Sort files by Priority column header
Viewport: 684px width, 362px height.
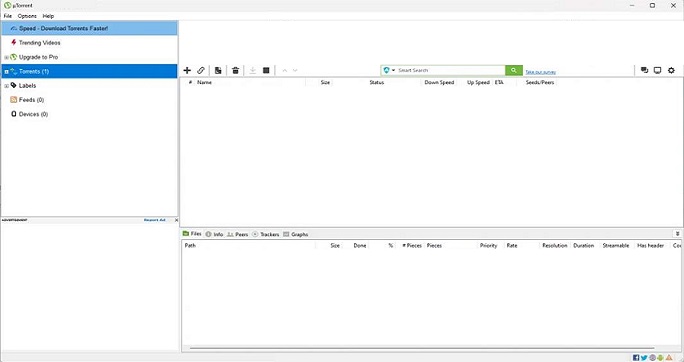point(489,246)
